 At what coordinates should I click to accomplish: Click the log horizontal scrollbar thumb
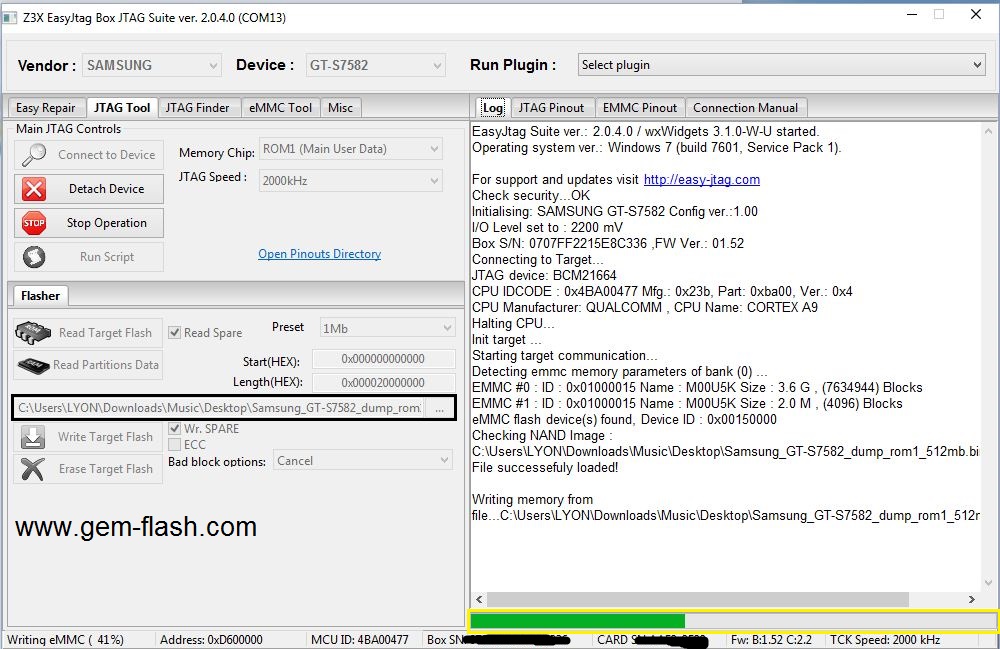pos(698,599)
